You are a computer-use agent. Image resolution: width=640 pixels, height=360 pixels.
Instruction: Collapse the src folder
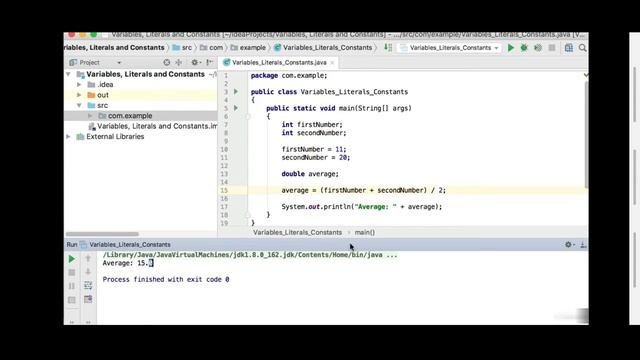pos(79,105)
